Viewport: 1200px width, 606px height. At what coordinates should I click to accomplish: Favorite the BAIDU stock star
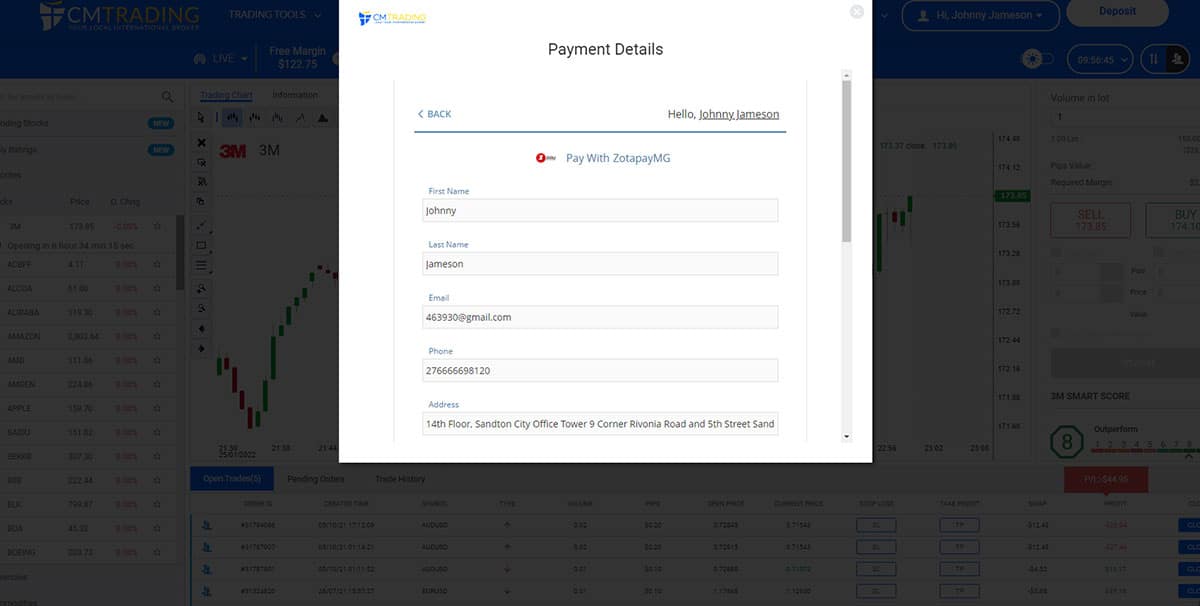coord(157,433)
